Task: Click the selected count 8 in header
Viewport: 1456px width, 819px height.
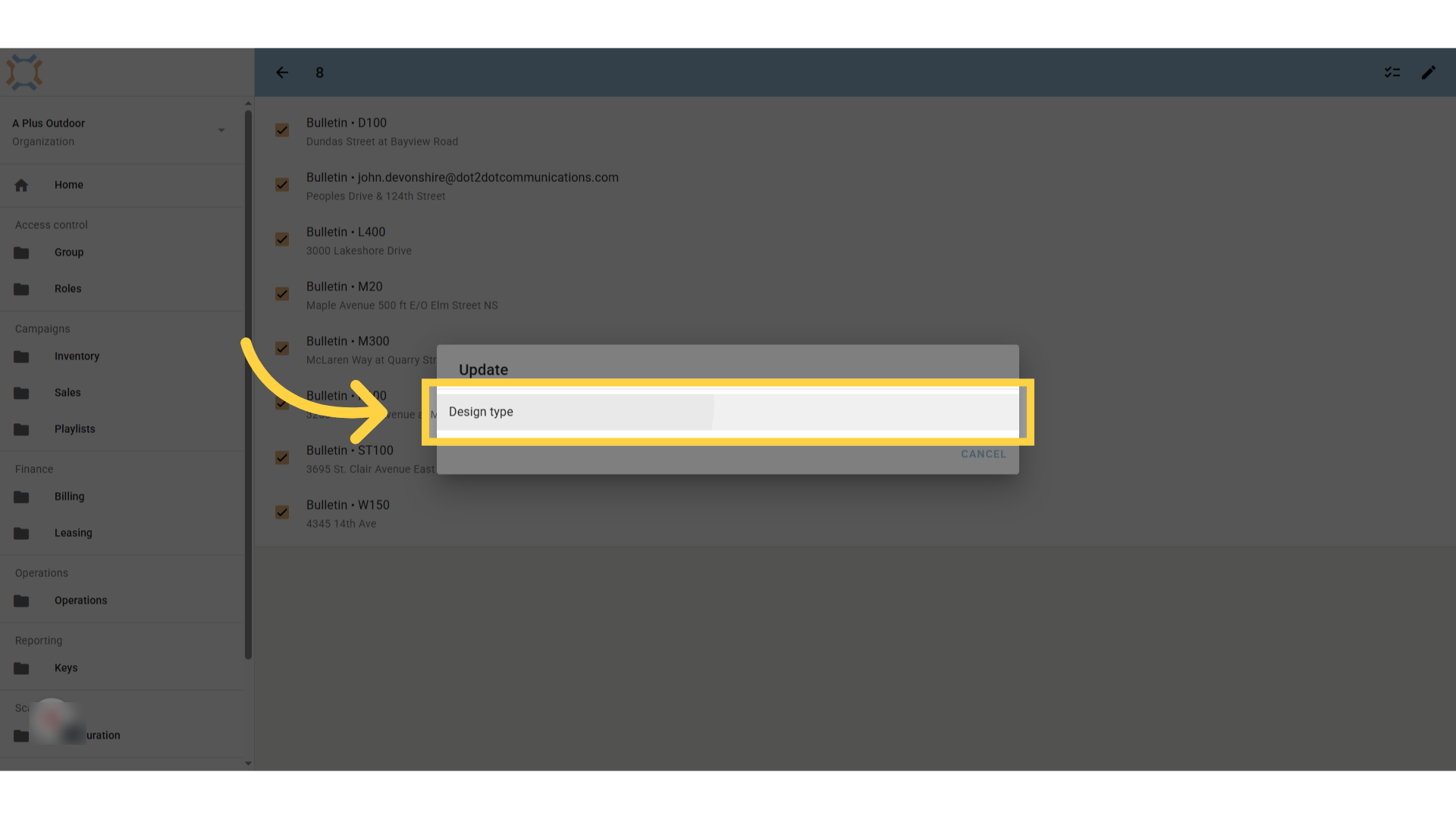Action: point(319,73)
